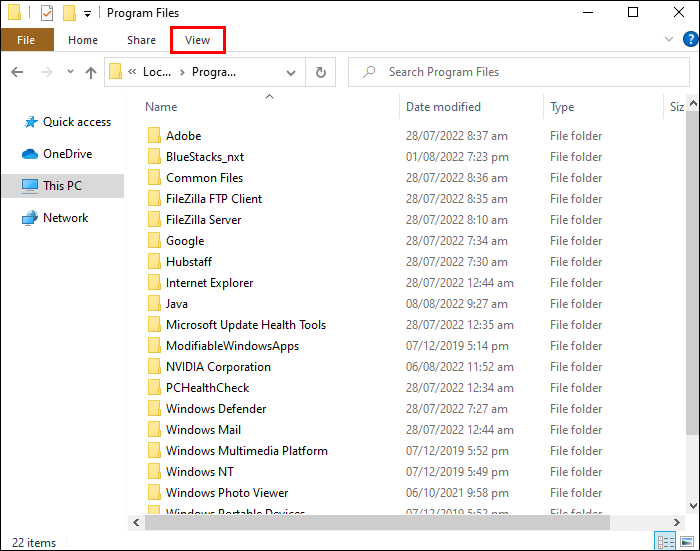This screenshot has width=700, height=551.
Task: Expand hidden breadcrumb path double chevron
Action: click(x=132, y=72)
